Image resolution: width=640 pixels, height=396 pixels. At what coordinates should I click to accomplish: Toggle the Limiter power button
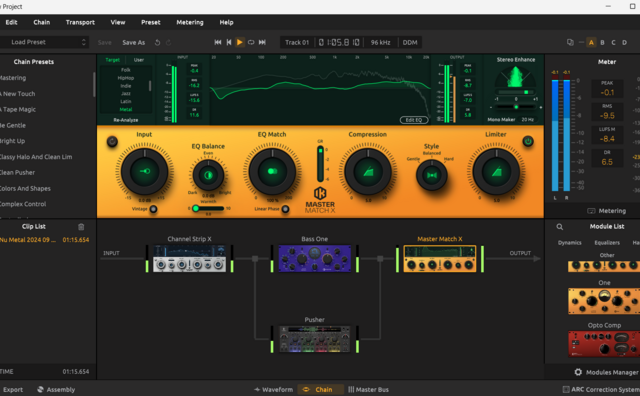(x=528, y=141)
